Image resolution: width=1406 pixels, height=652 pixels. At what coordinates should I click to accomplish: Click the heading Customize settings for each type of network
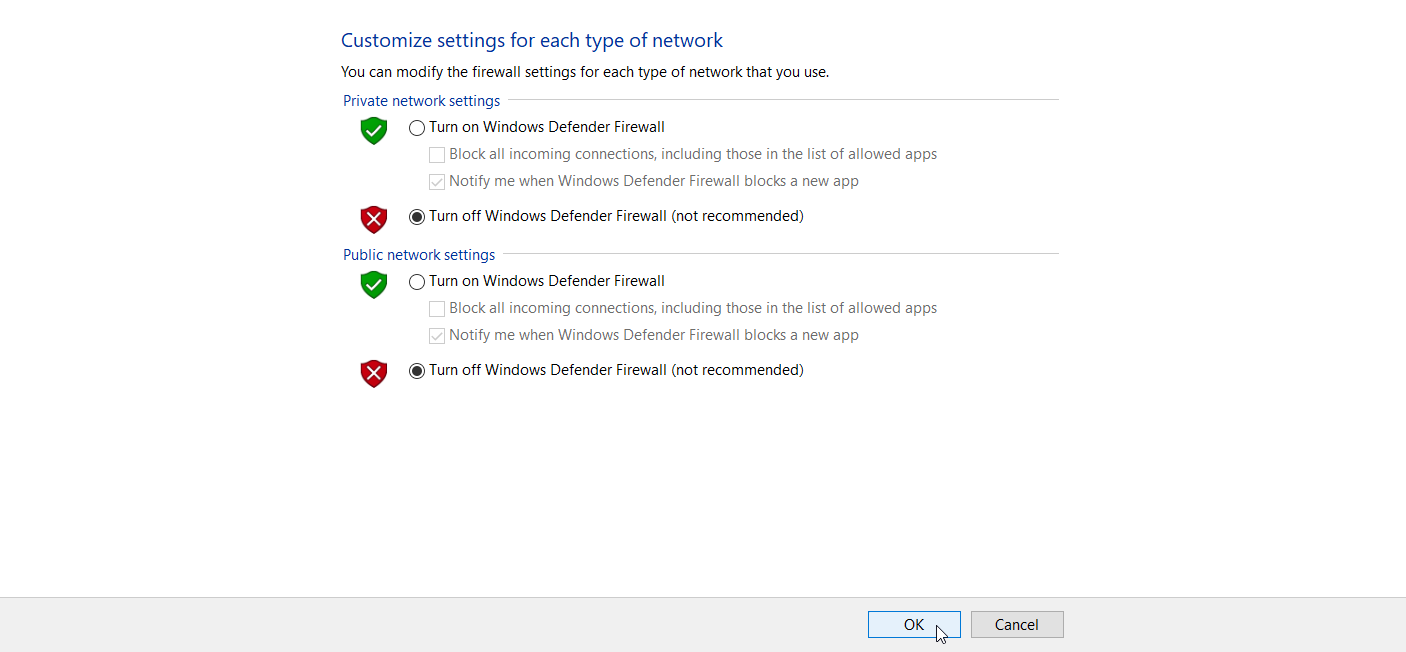click(532, 41)
